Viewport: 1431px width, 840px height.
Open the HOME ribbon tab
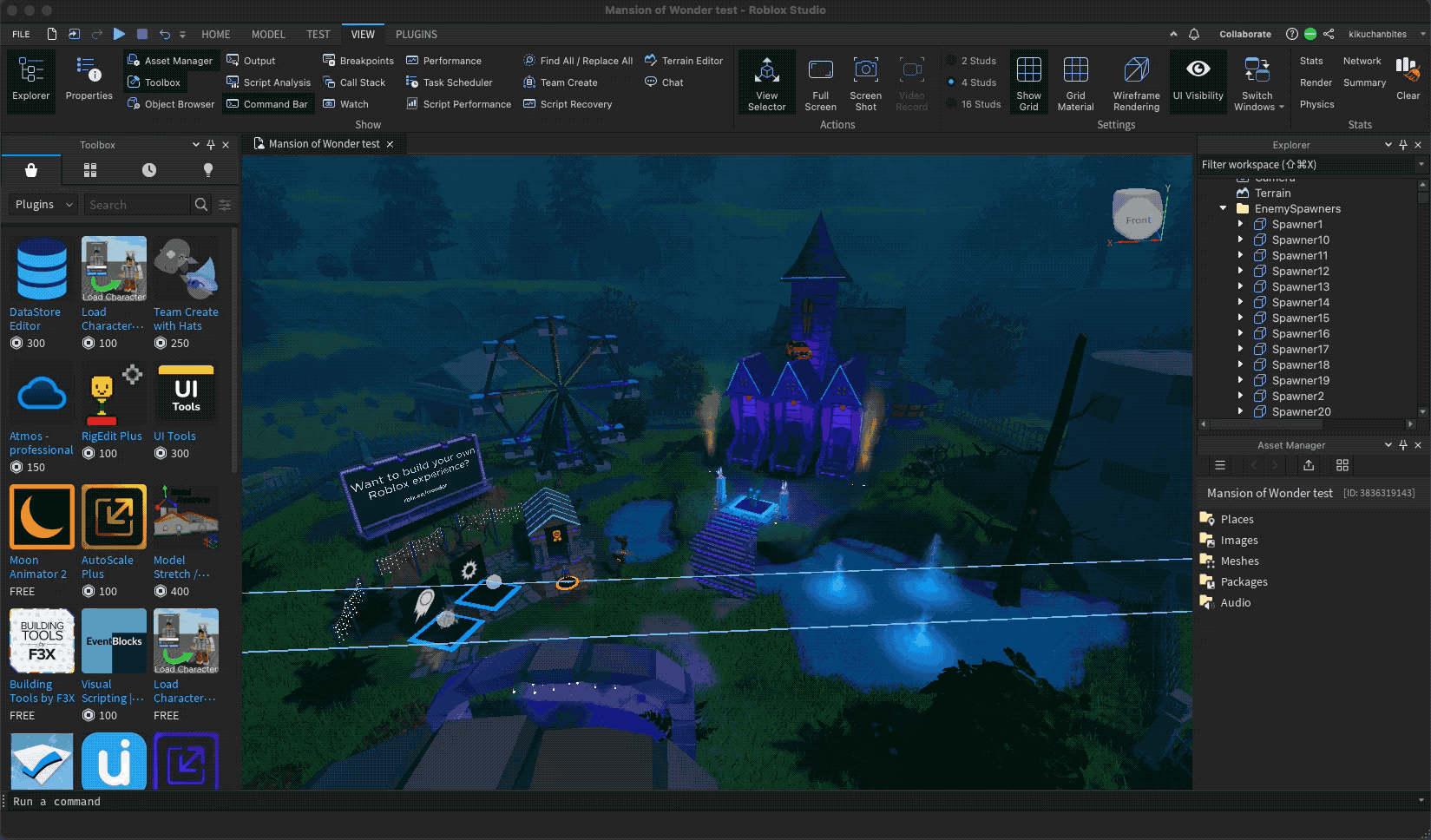(x=215, y=35)
